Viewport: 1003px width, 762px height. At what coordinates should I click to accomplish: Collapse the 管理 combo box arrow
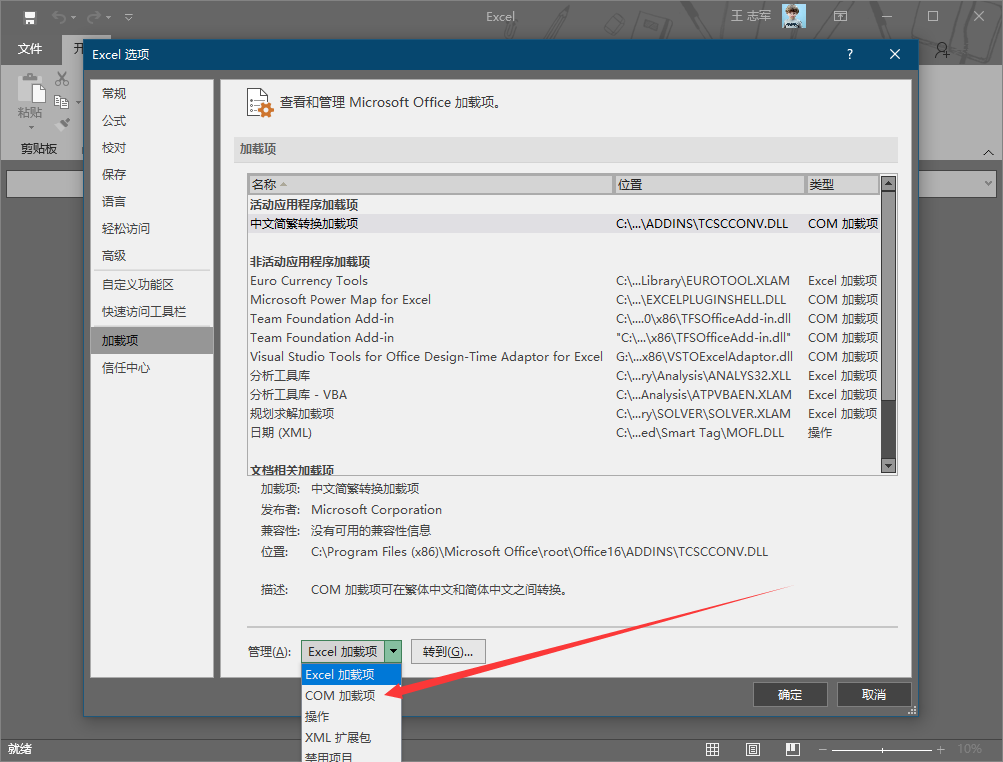click(393, 651)
